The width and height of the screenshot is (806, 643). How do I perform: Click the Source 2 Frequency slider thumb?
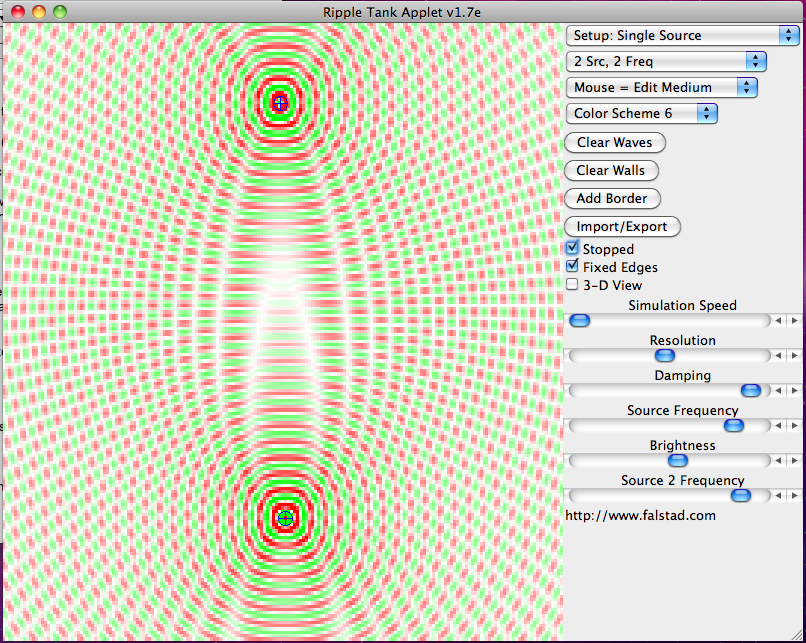tap(741, 495)
